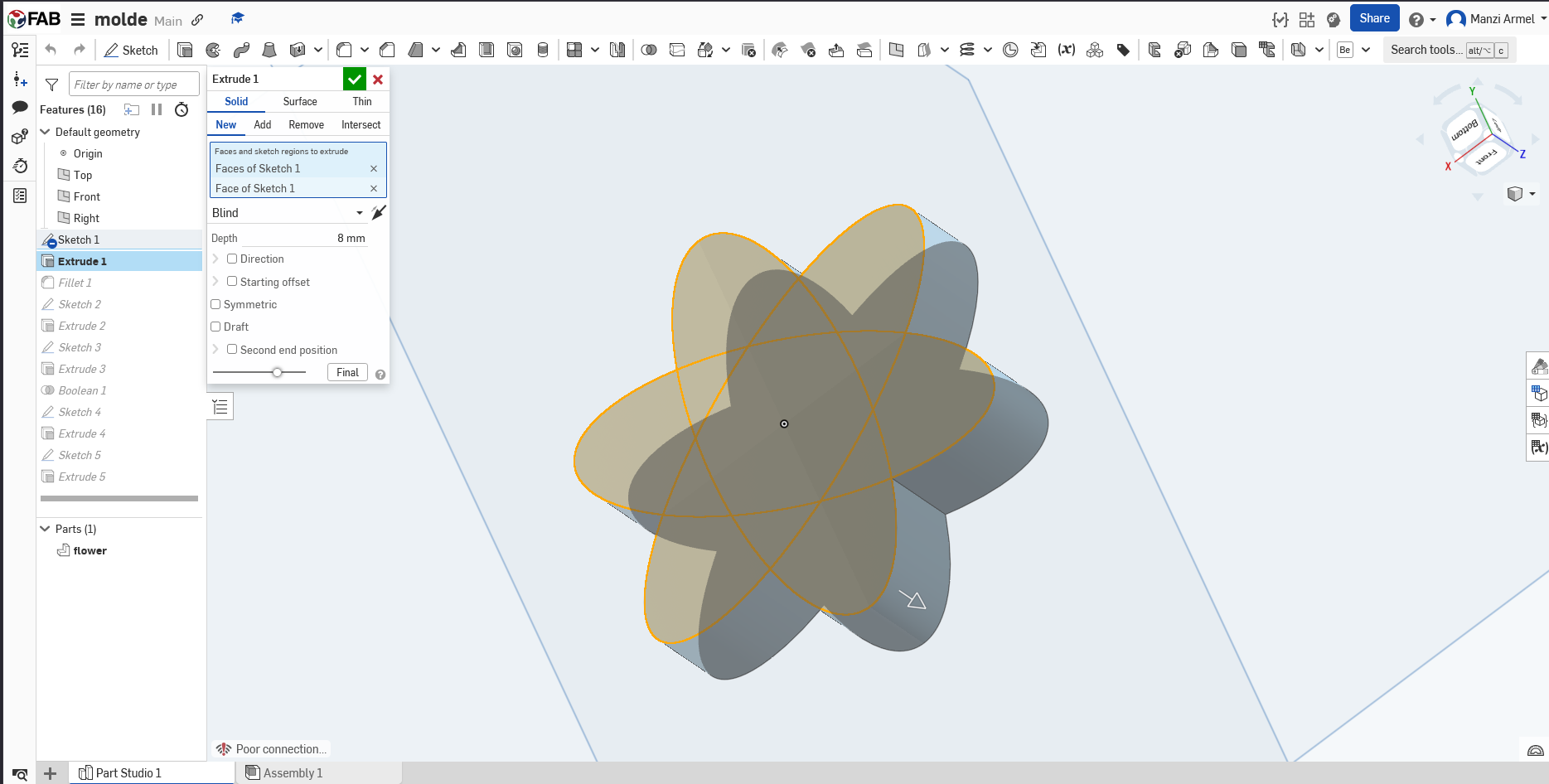
Task: Enable the Second end position checkbox
Action: point(232,350)
